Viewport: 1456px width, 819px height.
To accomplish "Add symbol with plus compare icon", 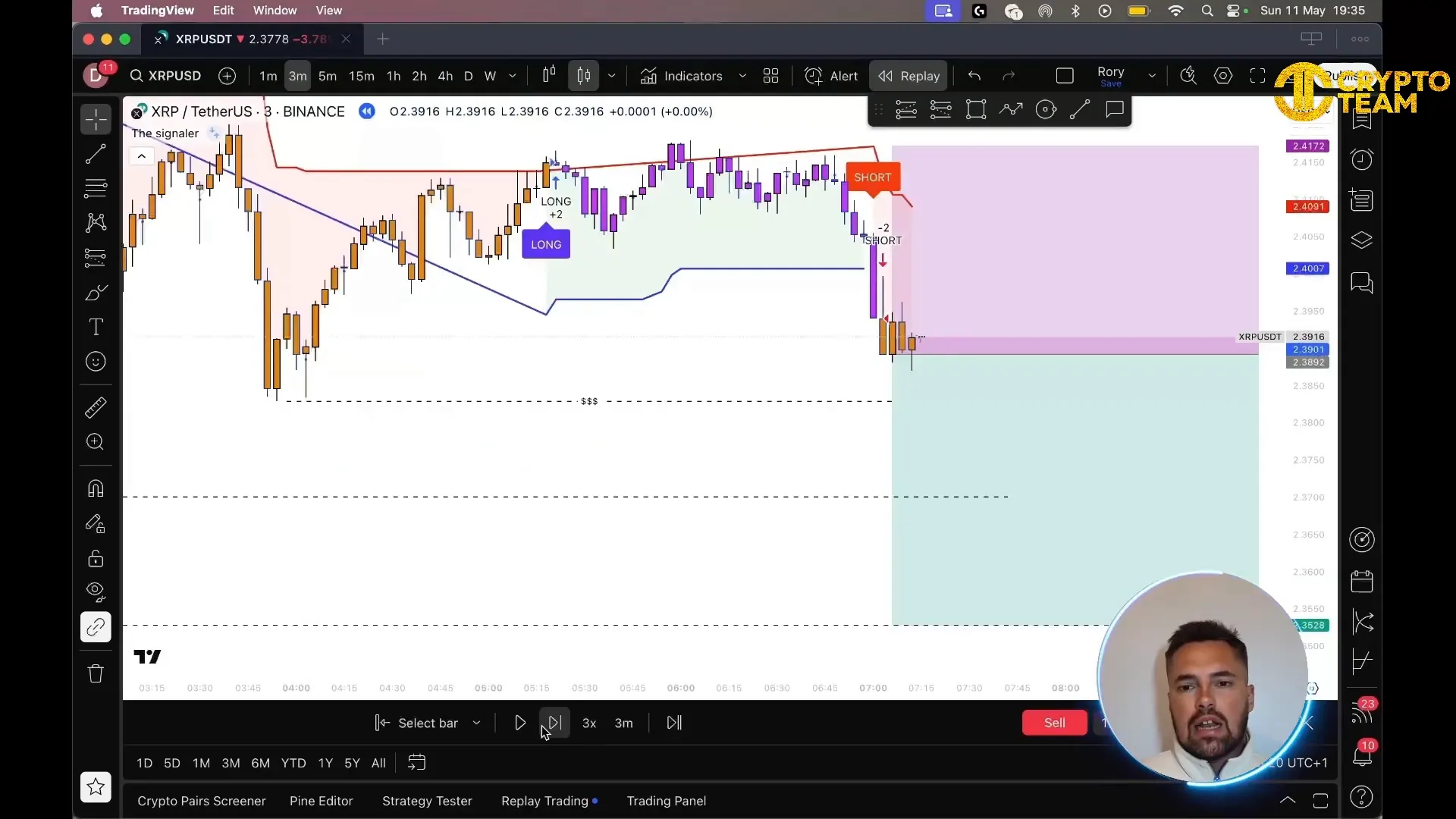I will coord(227,76).
